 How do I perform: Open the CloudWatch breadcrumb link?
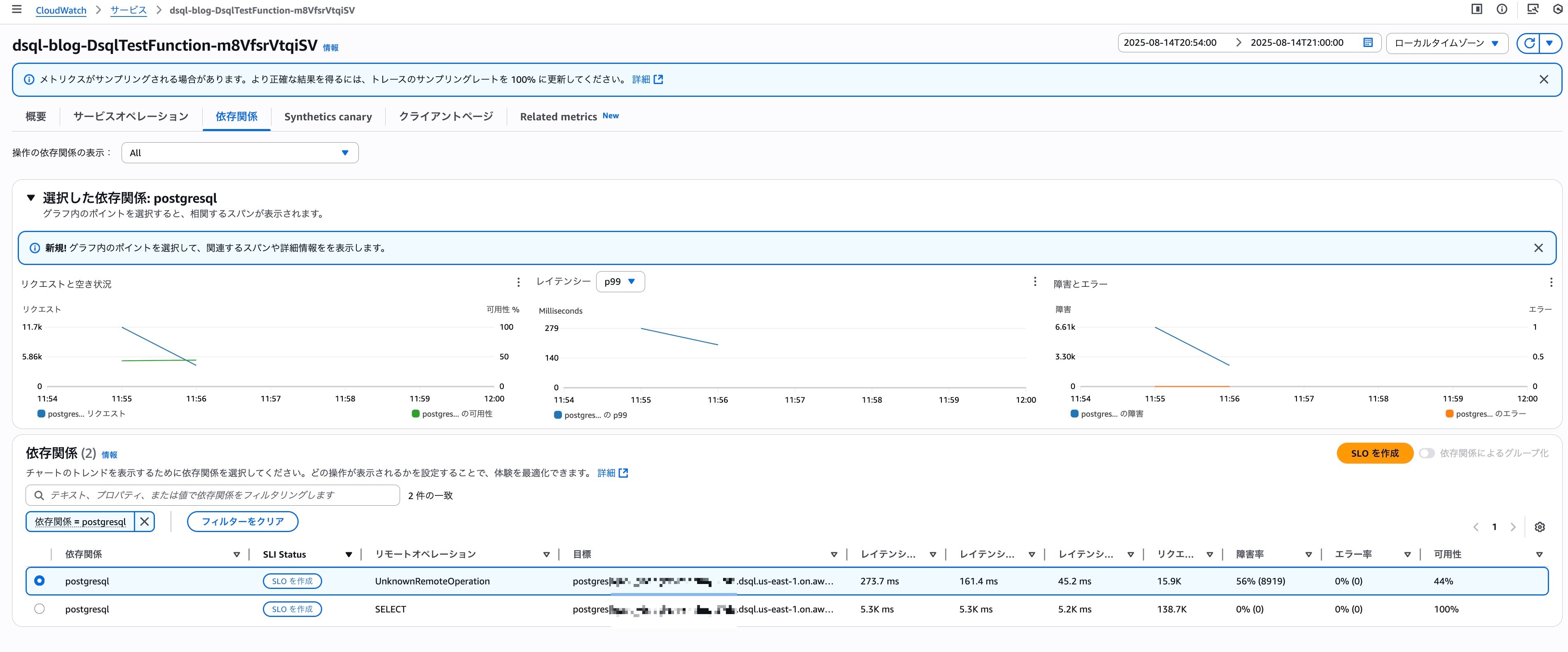[x=61, y=10]
